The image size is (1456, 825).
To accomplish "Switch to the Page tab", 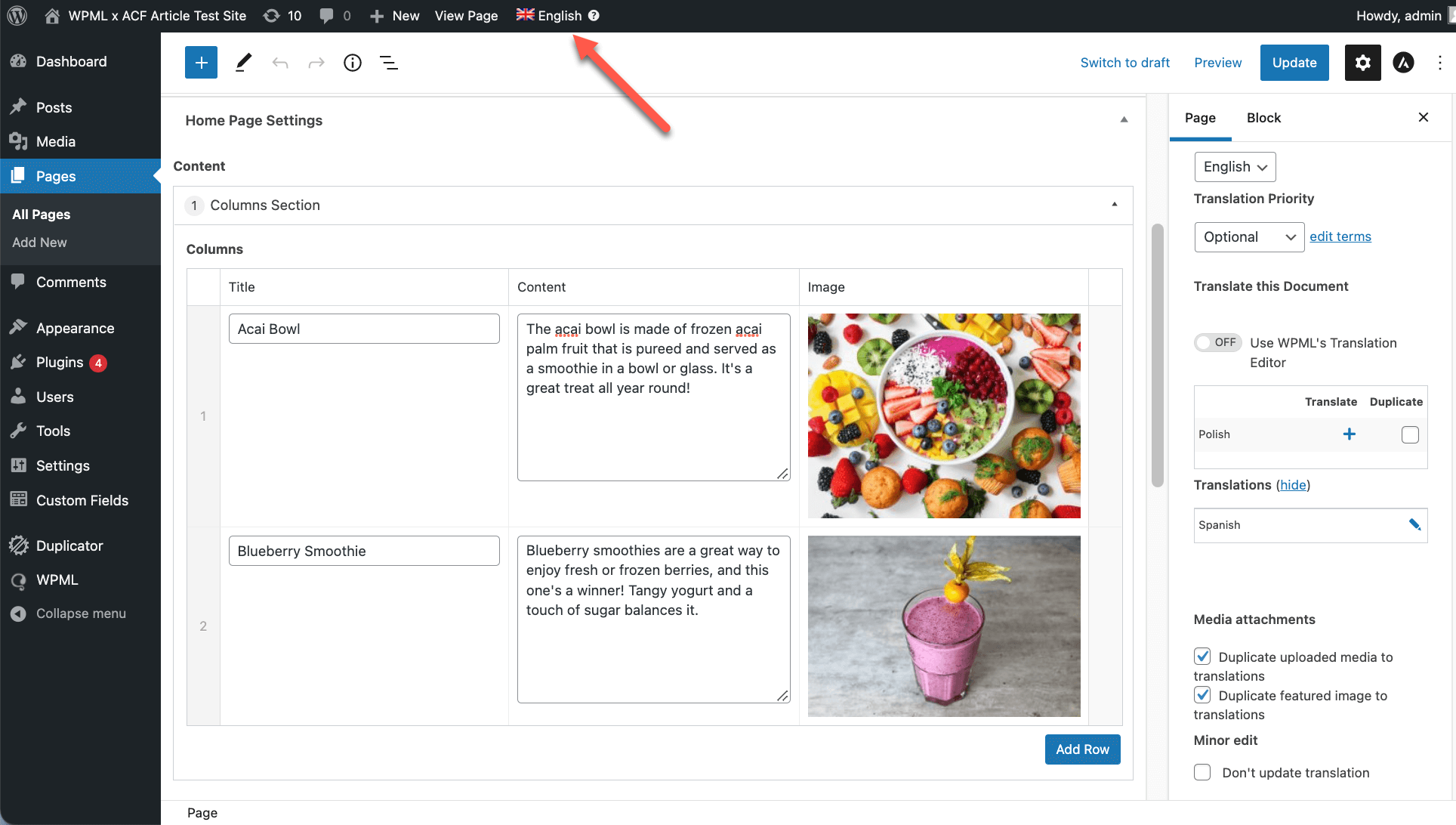I will point(1200,118).
